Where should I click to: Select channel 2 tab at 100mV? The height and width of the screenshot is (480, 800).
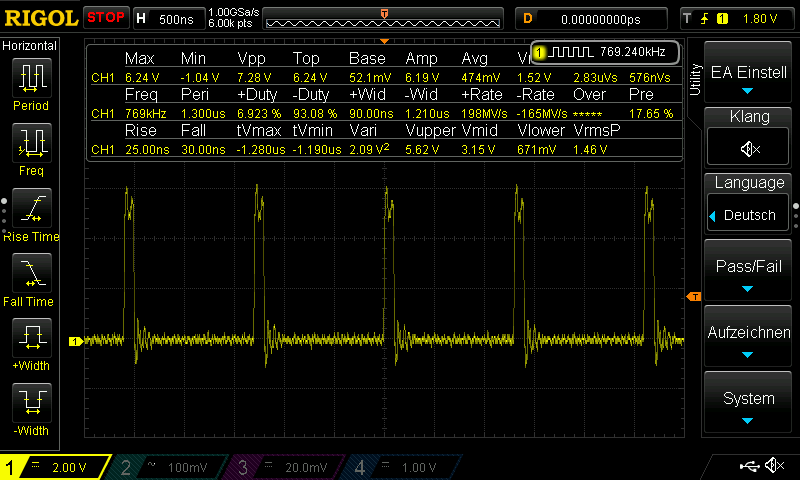tap(168, 467)
